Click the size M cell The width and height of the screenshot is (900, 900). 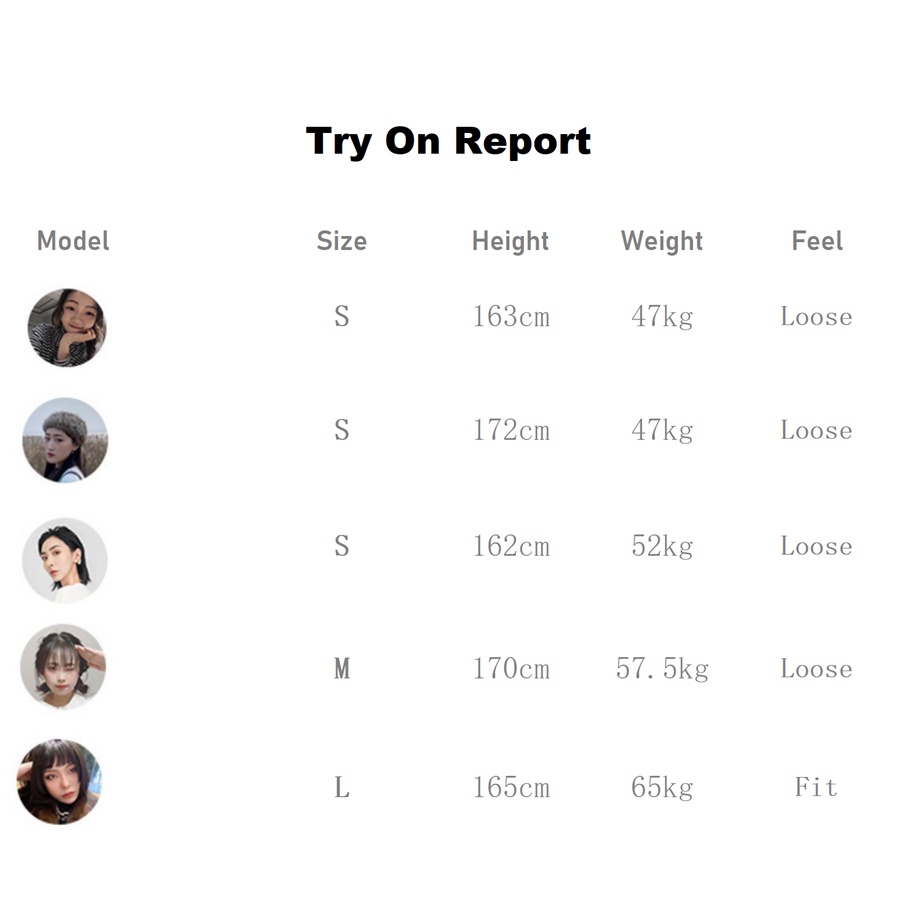[342, 668]
